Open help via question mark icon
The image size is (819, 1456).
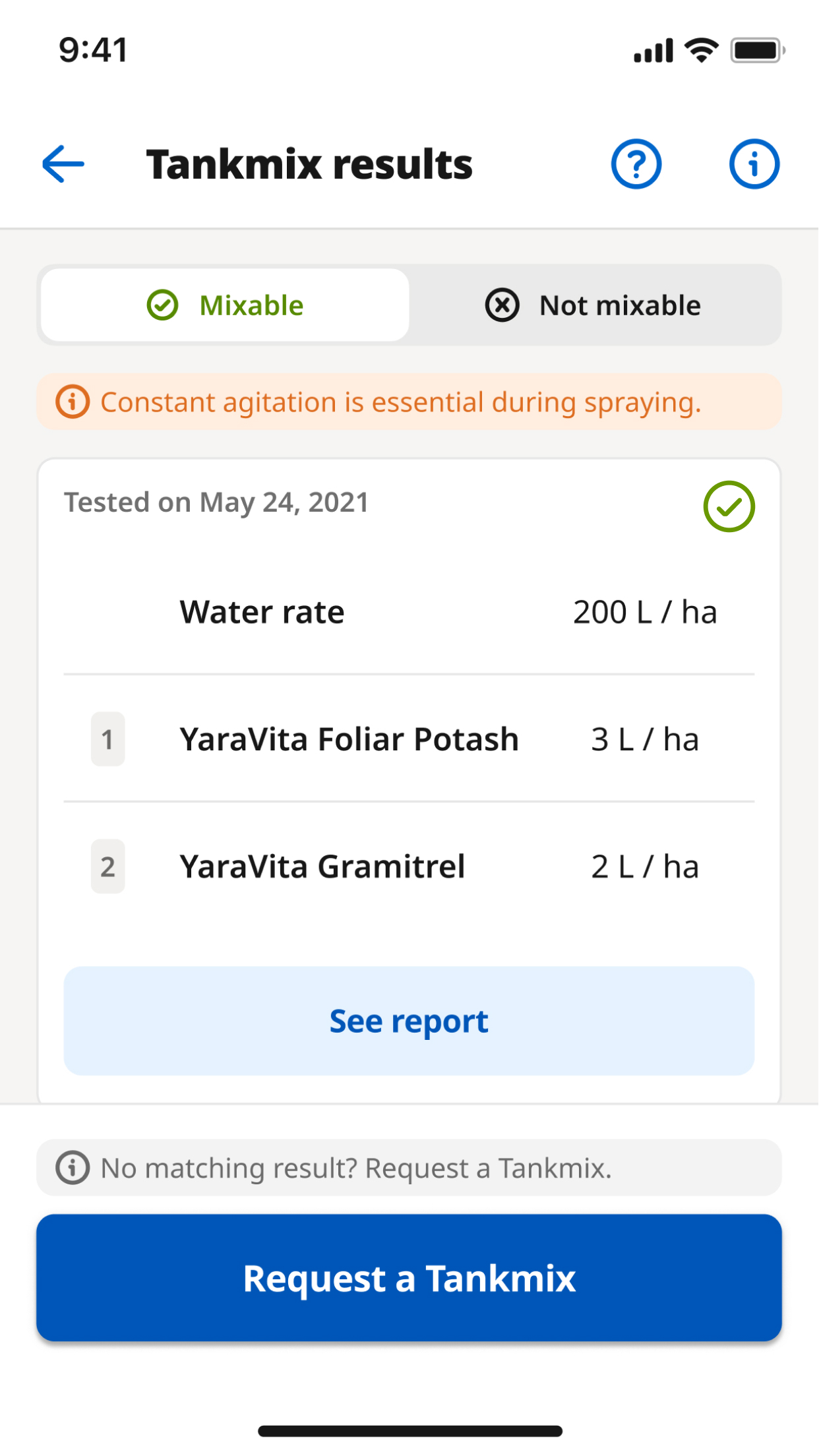(x=636, y=164)
